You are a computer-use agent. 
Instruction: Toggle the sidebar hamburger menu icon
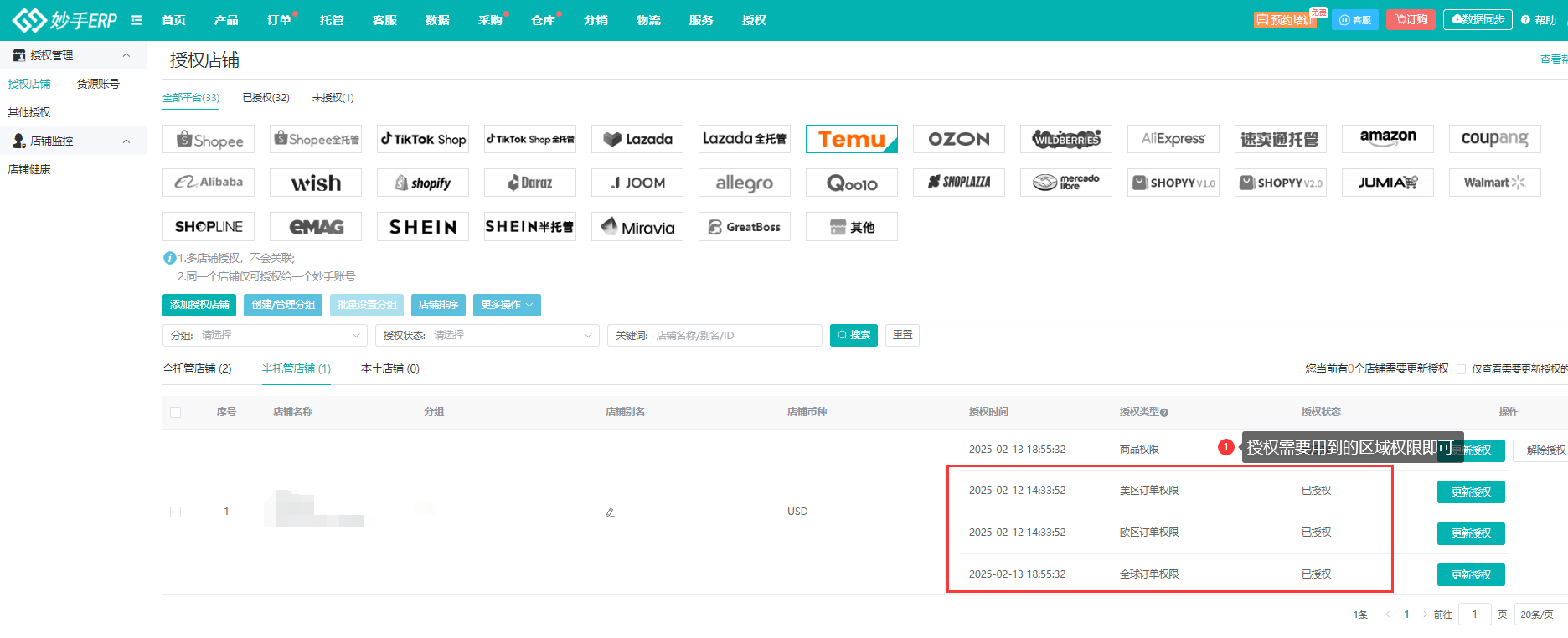click(137, 20)
